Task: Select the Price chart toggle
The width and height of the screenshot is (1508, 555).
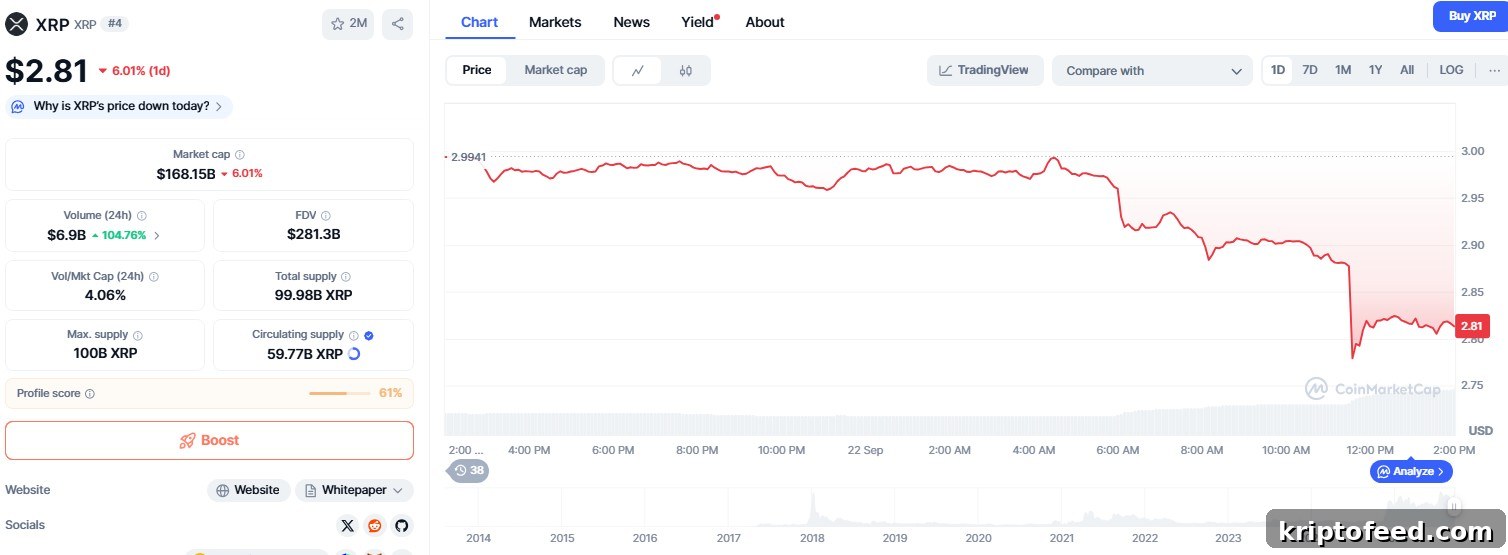Action: (x=477, y=70)
